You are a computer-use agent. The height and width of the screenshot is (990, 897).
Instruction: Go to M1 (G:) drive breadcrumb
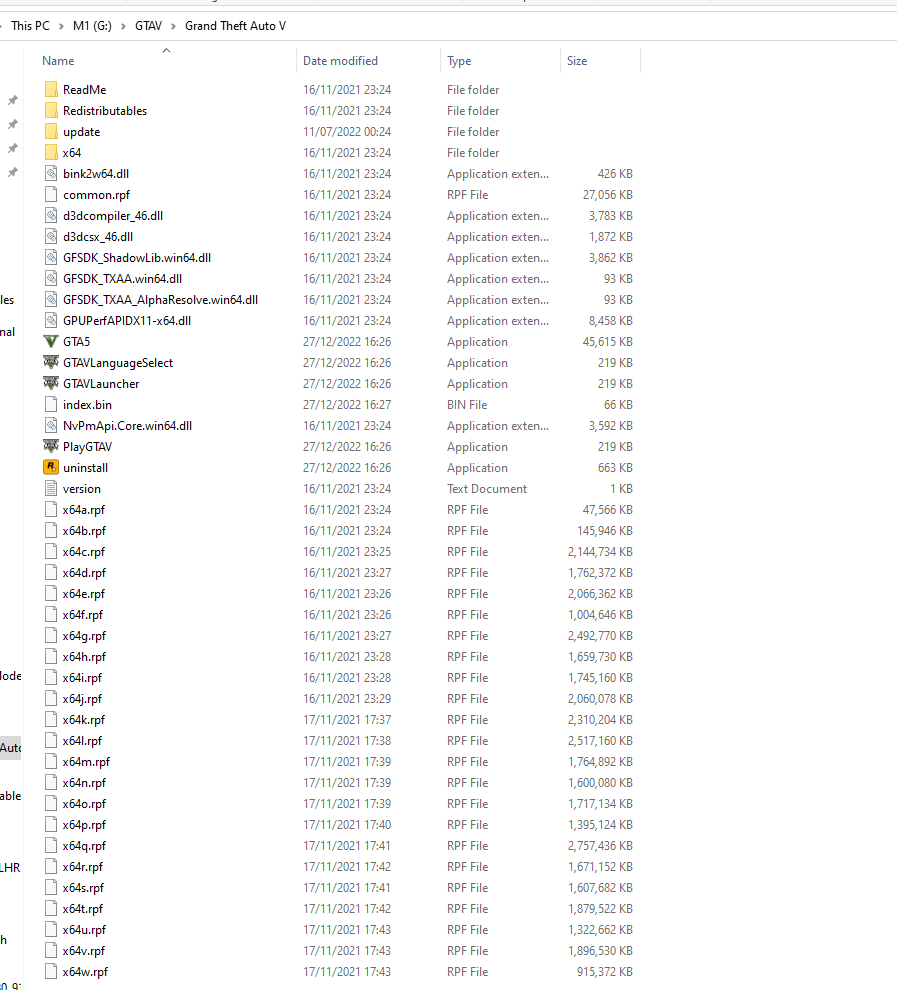point(92,26)
